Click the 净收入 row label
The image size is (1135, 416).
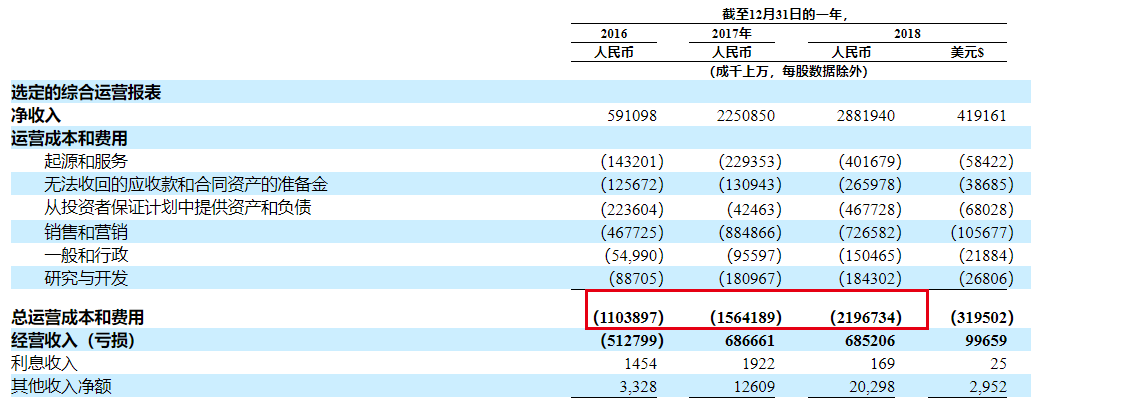[x=36, y=115]
